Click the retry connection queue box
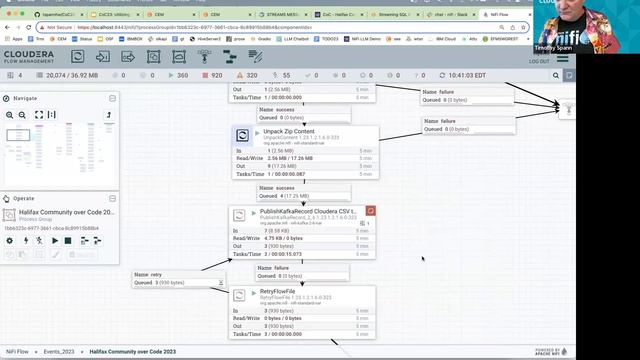This screenshot has height=360, width=640. coord(179,279)
